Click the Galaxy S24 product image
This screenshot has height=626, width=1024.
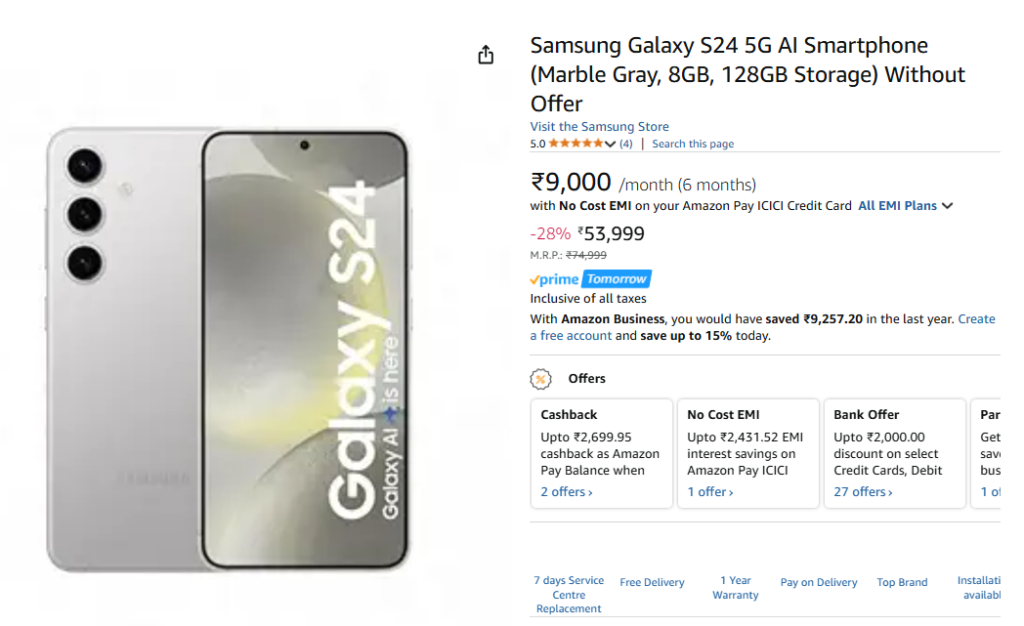tap(228, 350)
